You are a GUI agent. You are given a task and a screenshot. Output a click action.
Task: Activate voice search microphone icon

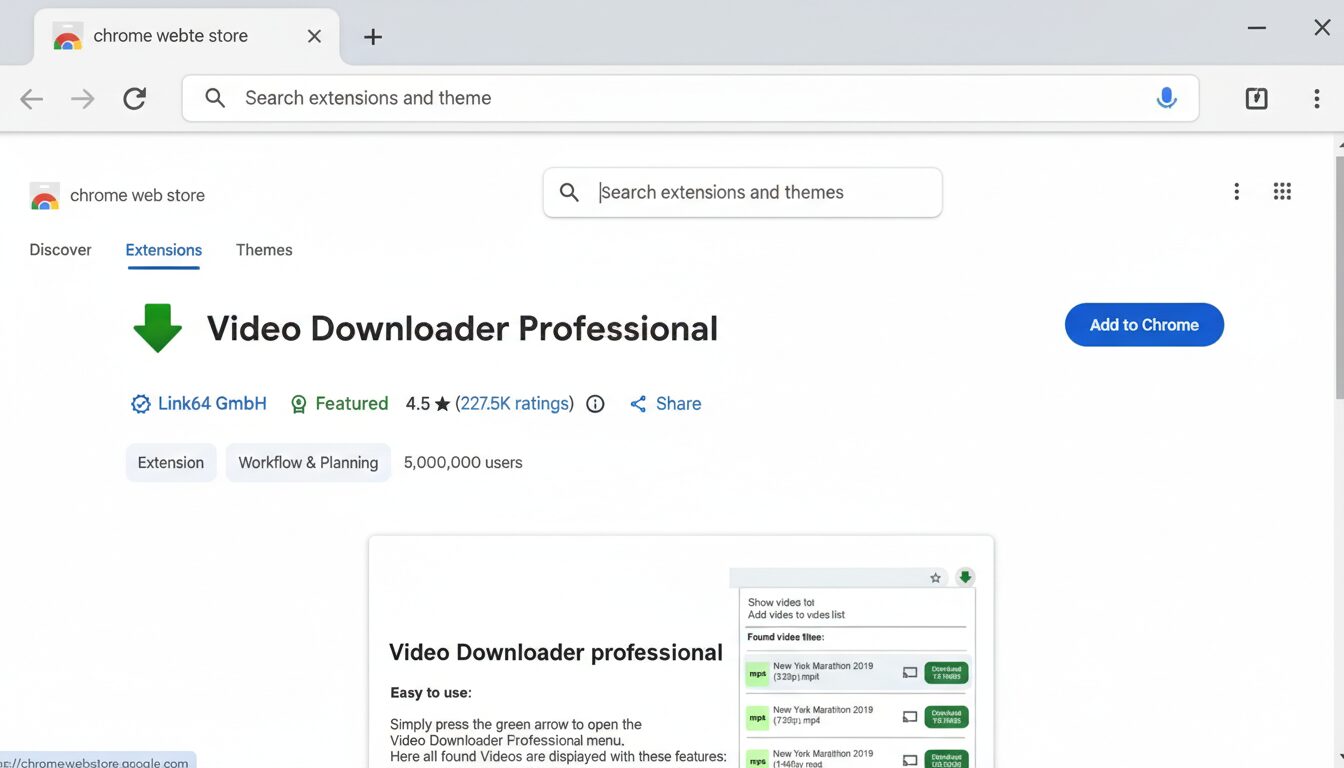tap(1166, 98)
